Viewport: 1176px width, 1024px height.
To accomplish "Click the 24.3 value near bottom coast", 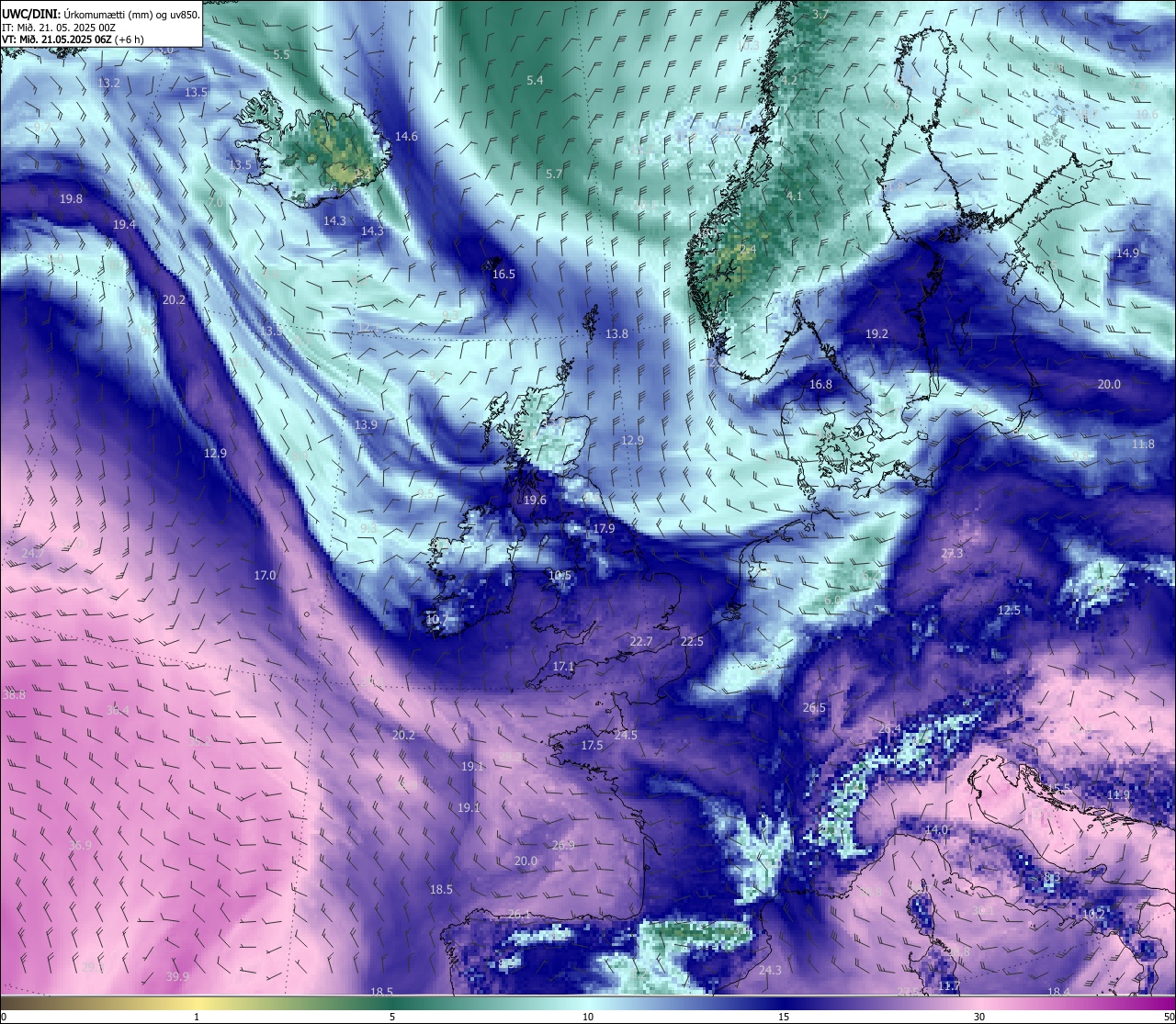I will [x=770, y=970].
